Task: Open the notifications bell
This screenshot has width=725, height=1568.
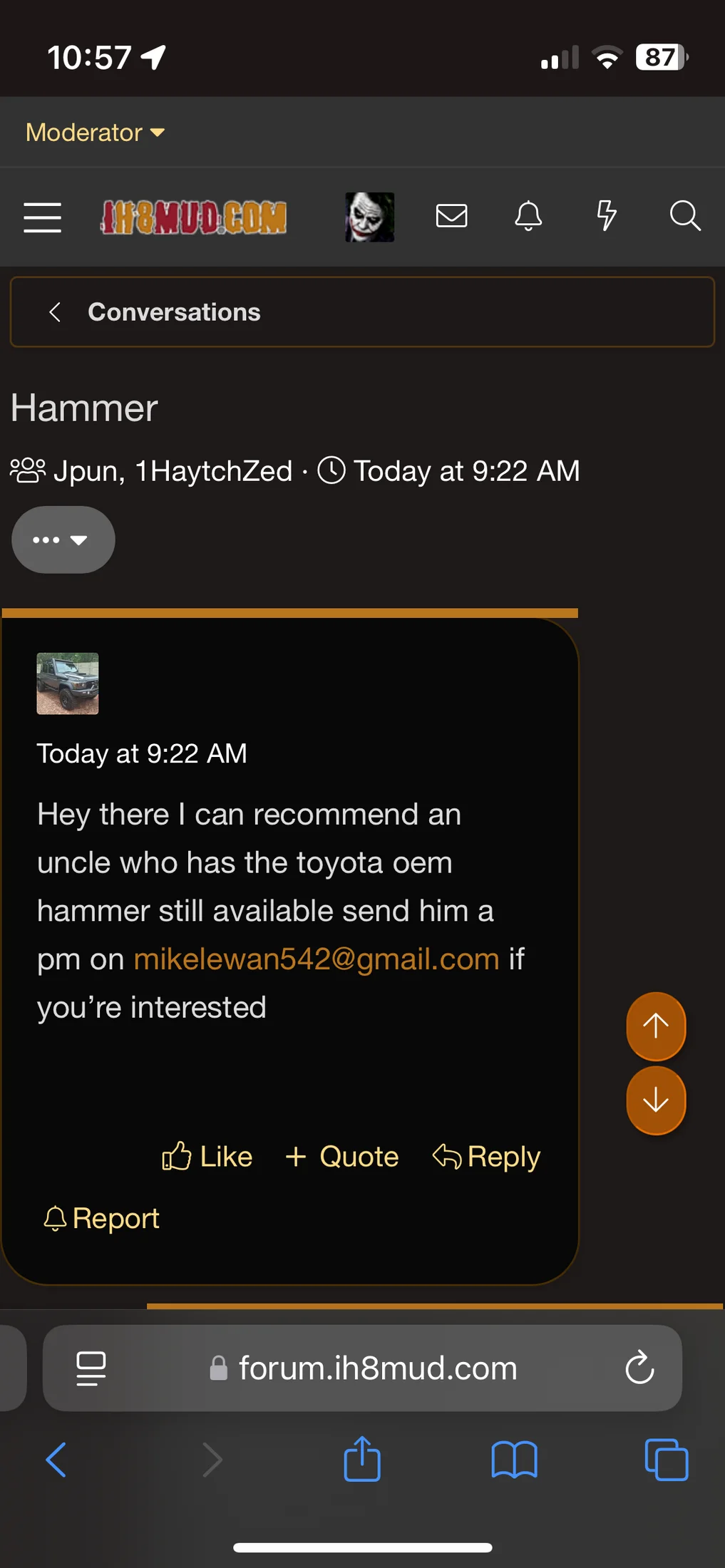Action: [x=528, y=216]
